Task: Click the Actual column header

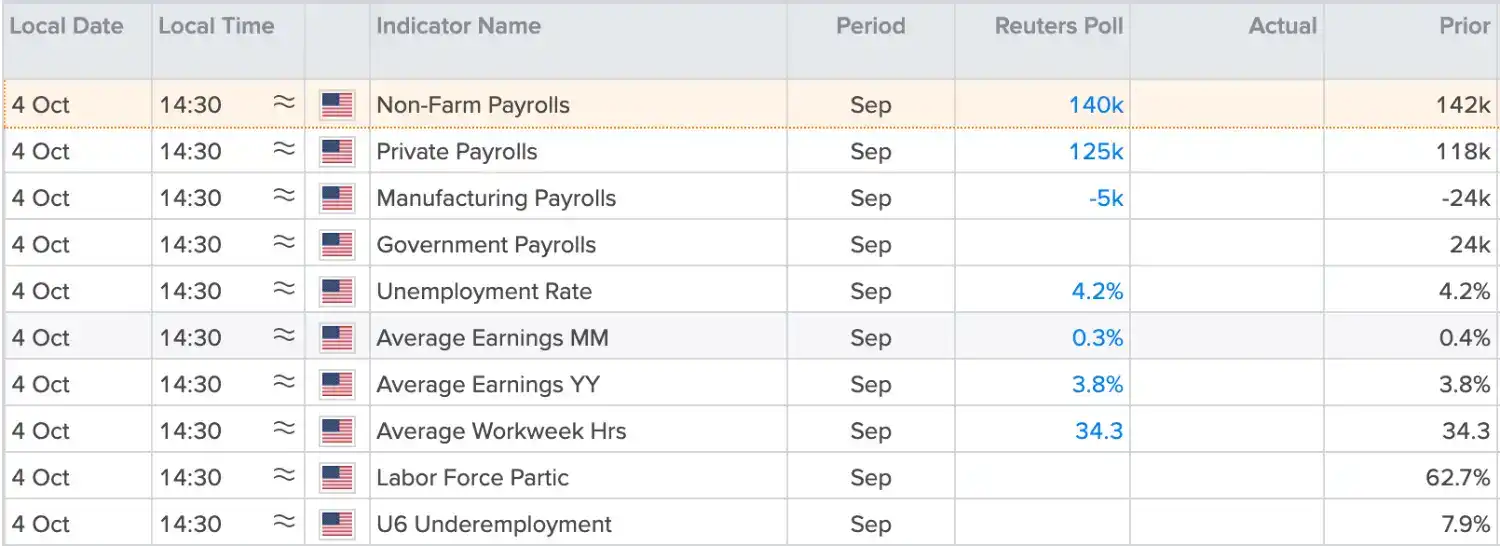Action: pos(1283,26)
